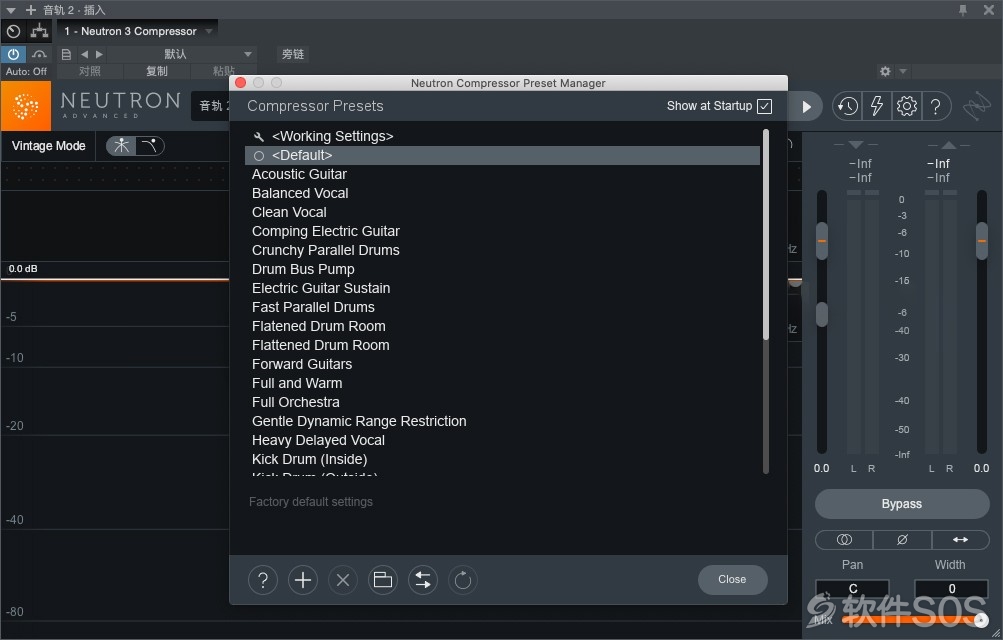This screenshot has height=640, width=1003.
Task: Open the preset manager help icon
Action: coord(262,580)
